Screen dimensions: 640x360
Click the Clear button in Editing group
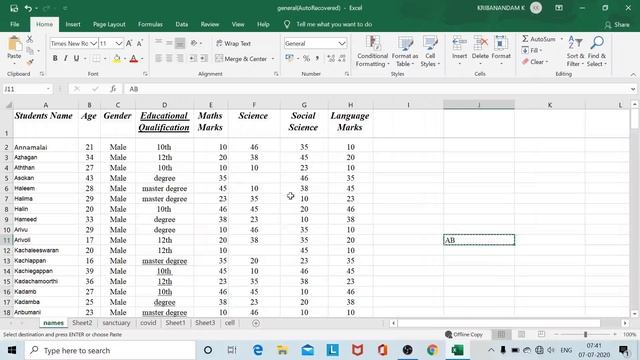[x=534, y=62]
